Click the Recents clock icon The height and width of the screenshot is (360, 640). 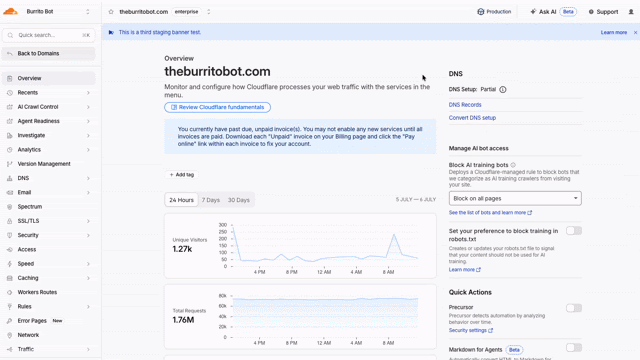coord(10,93)
